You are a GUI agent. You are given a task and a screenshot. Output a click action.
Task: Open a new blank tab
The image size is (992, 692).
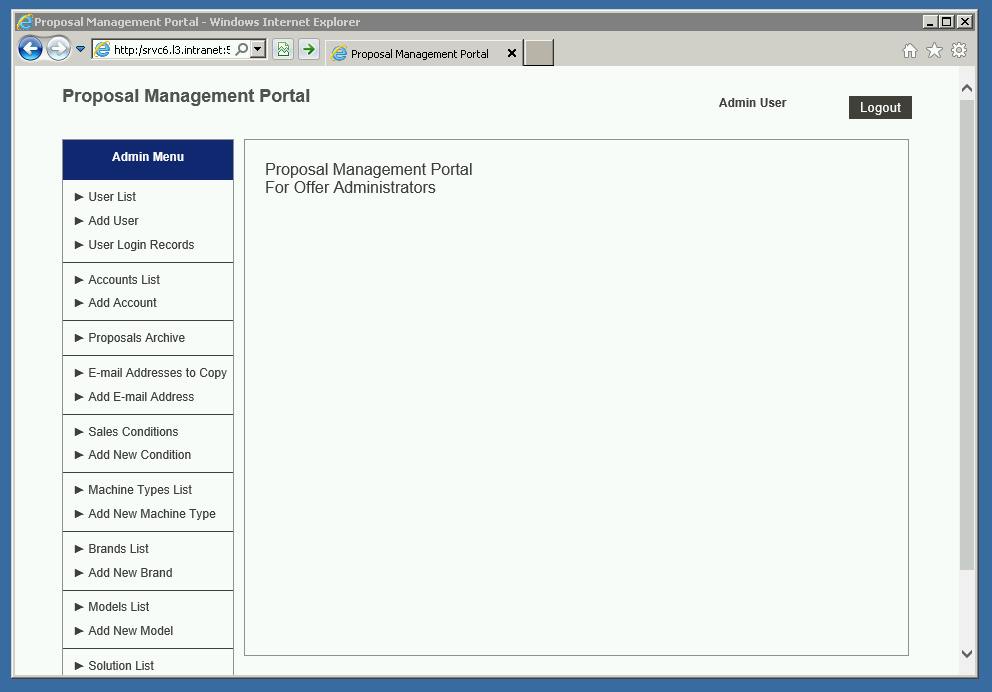(538, 53)
